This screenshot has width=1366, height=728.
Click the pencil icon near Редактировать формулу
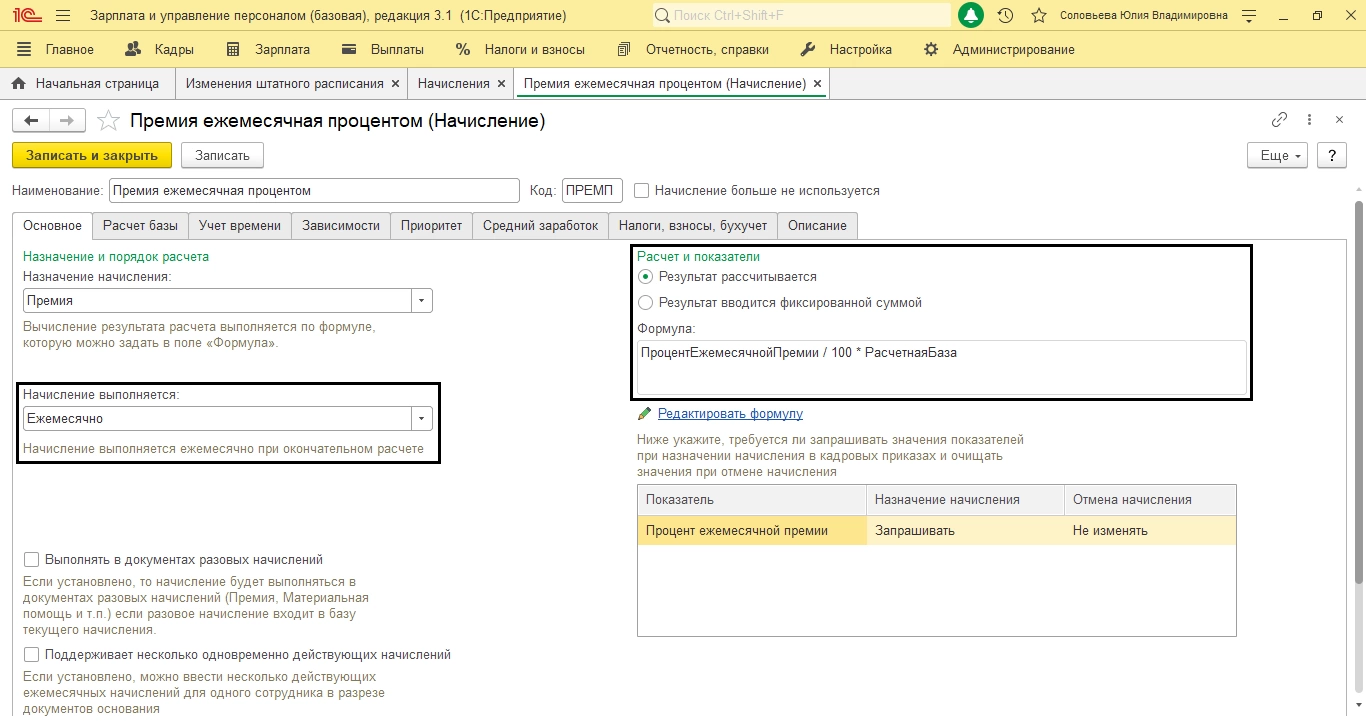pyautogui.click(x=645, y=413)
